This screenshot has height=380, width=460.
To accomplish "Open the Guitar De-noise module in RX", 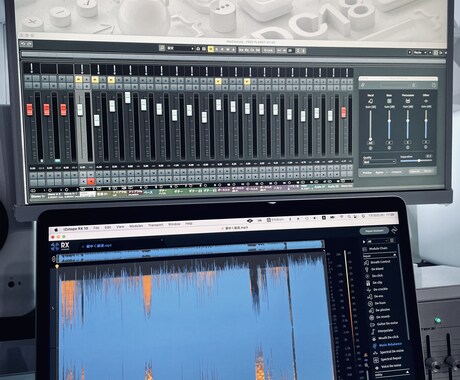I will 384,324.
